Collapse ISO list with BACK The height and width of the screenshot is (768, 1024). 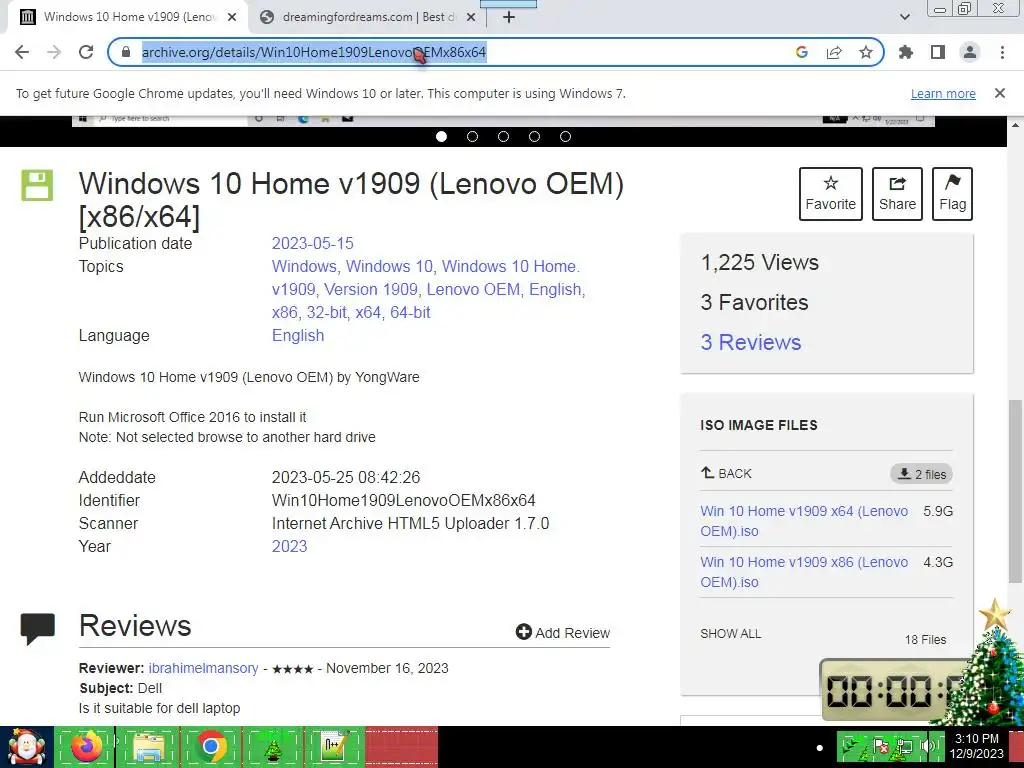pos(726,473)
